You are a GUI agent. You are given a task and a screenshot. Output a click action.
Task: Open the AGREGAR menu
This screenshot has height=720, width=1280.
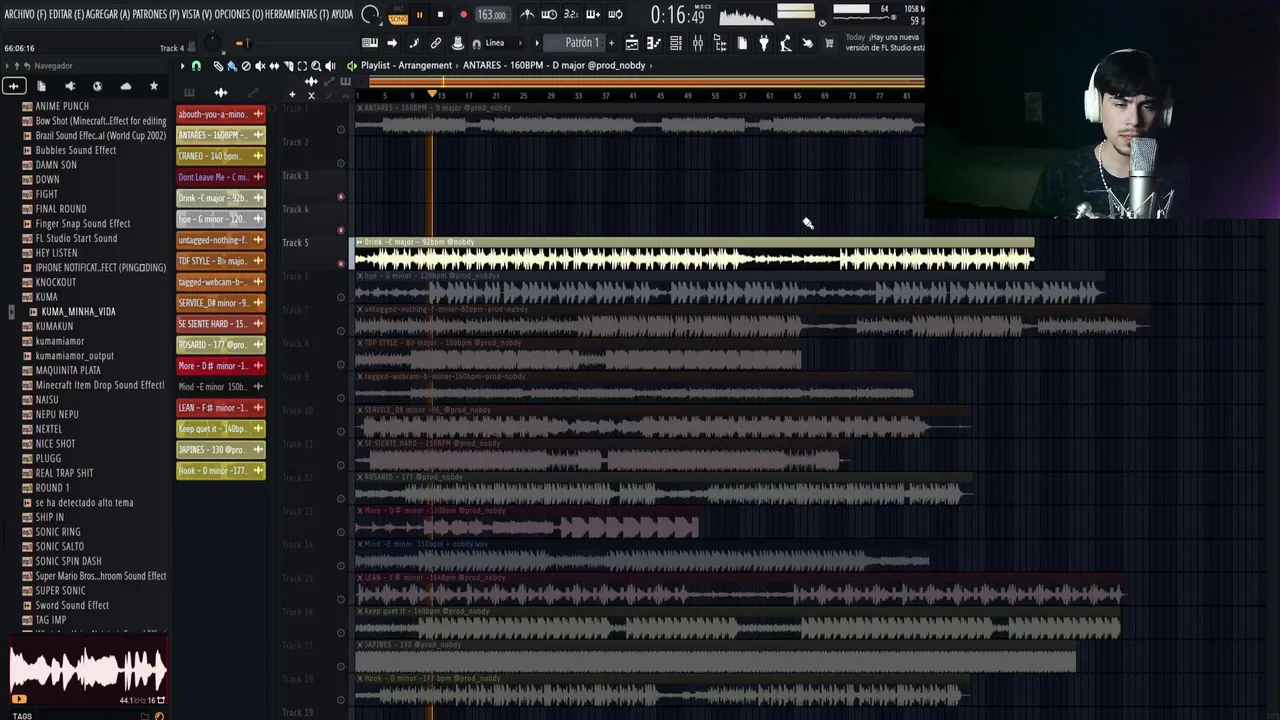[x=108, y=14]
